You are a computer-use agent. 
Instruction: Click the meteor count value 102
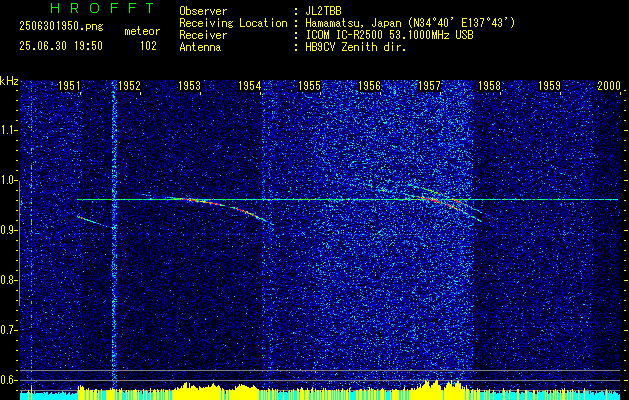tap(148, 46)
